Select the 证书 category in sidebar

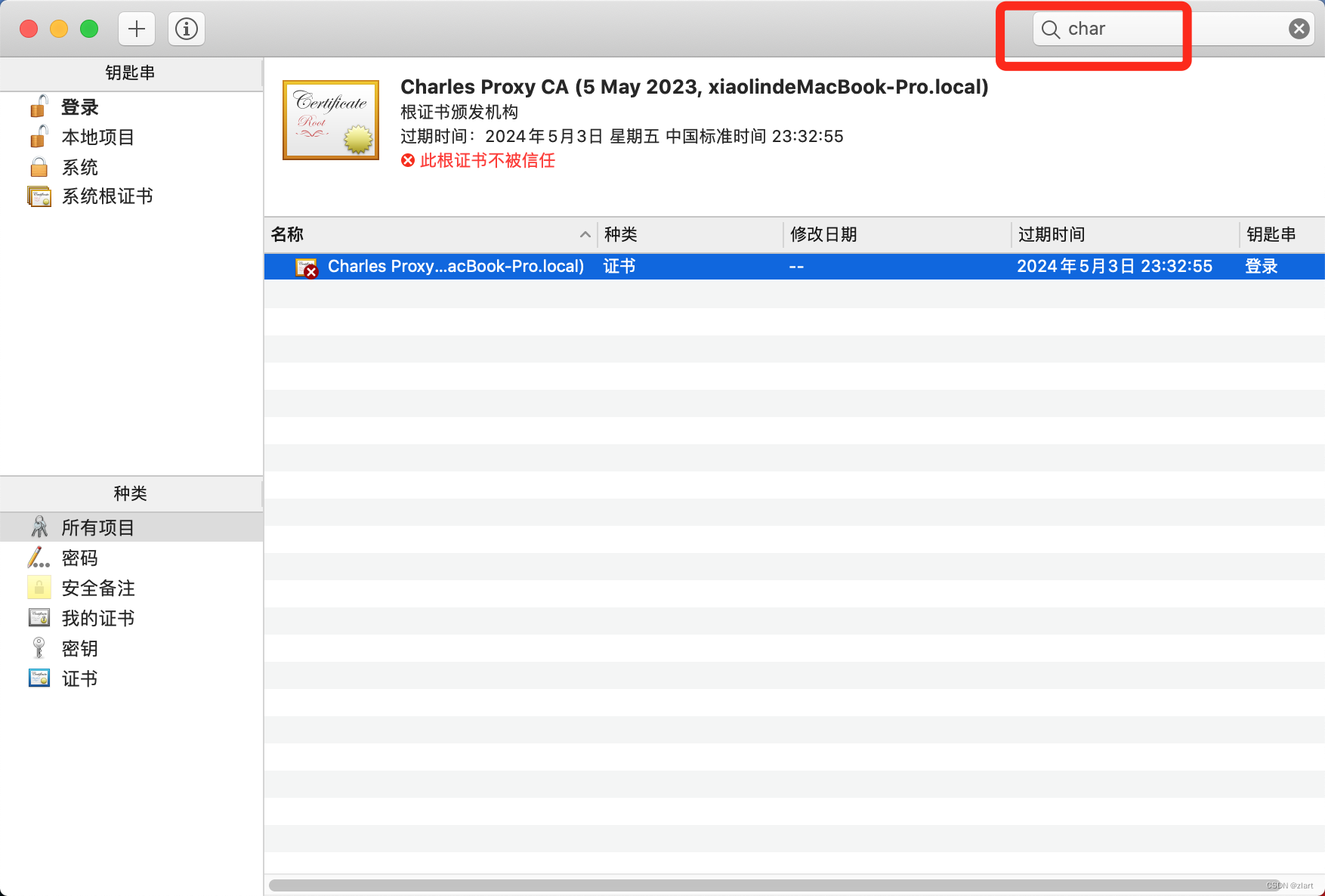[131, 679]
